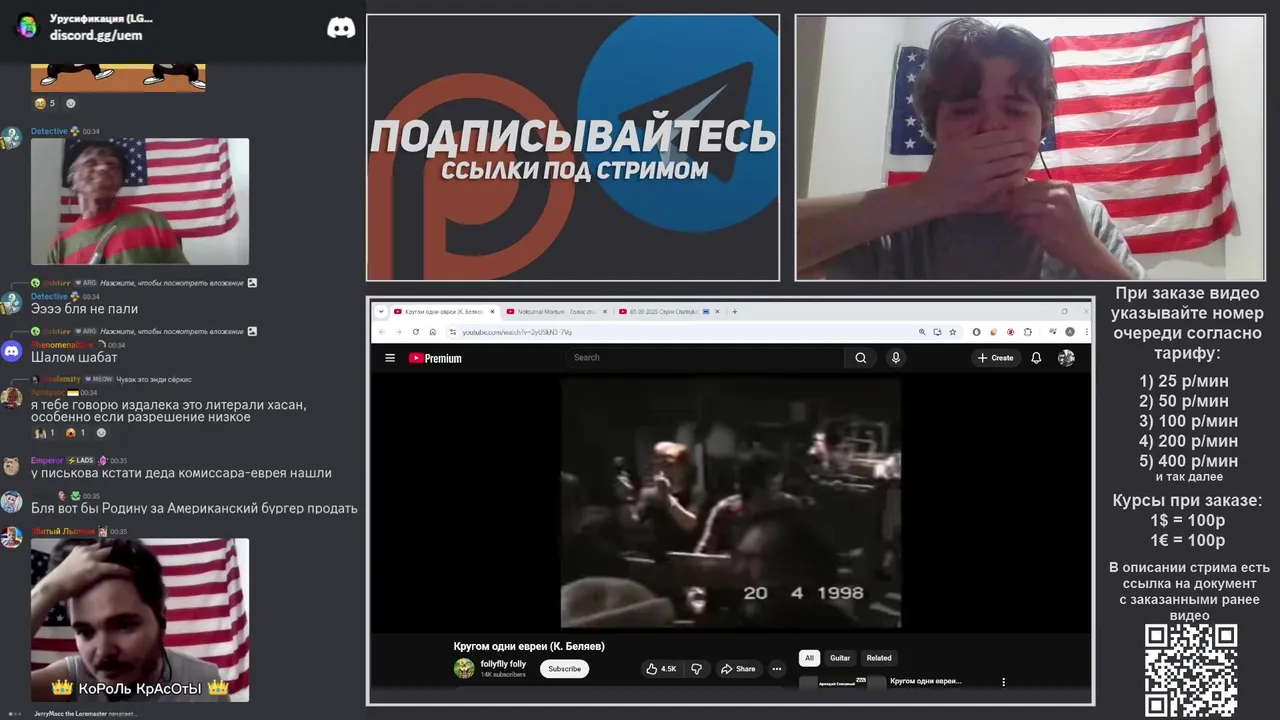1280x720 pixels.
Task: Click the message about Американский бургер
Action: pos(194,508)
